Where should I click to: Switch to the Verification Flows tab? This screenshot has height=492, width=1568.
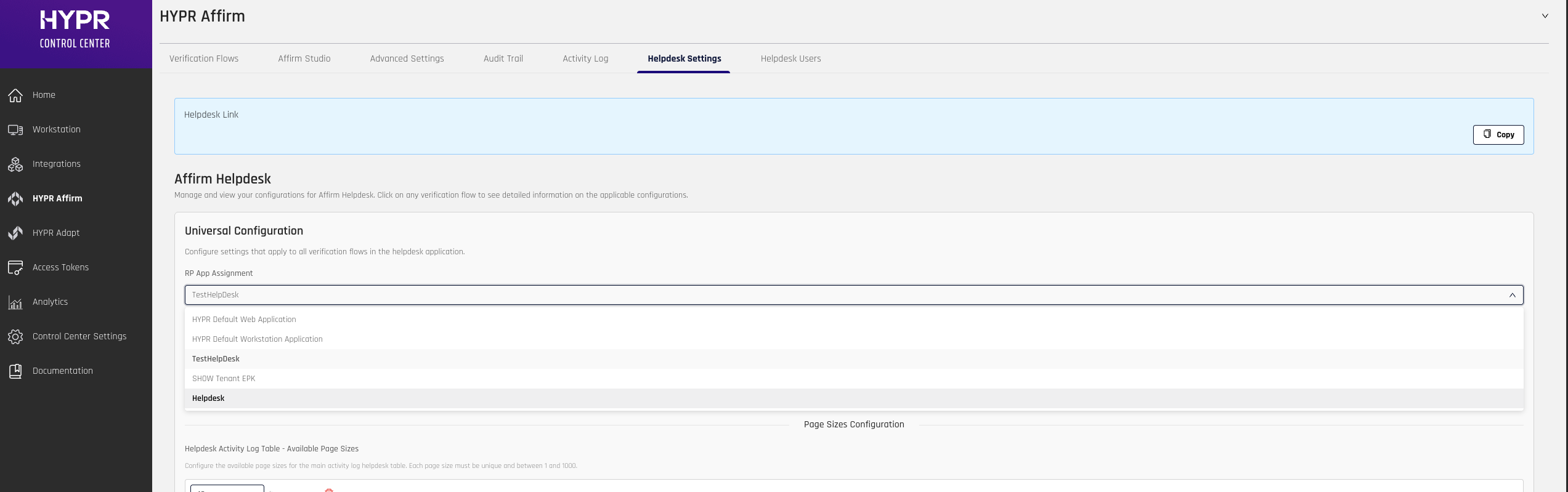tap(204, 58)
